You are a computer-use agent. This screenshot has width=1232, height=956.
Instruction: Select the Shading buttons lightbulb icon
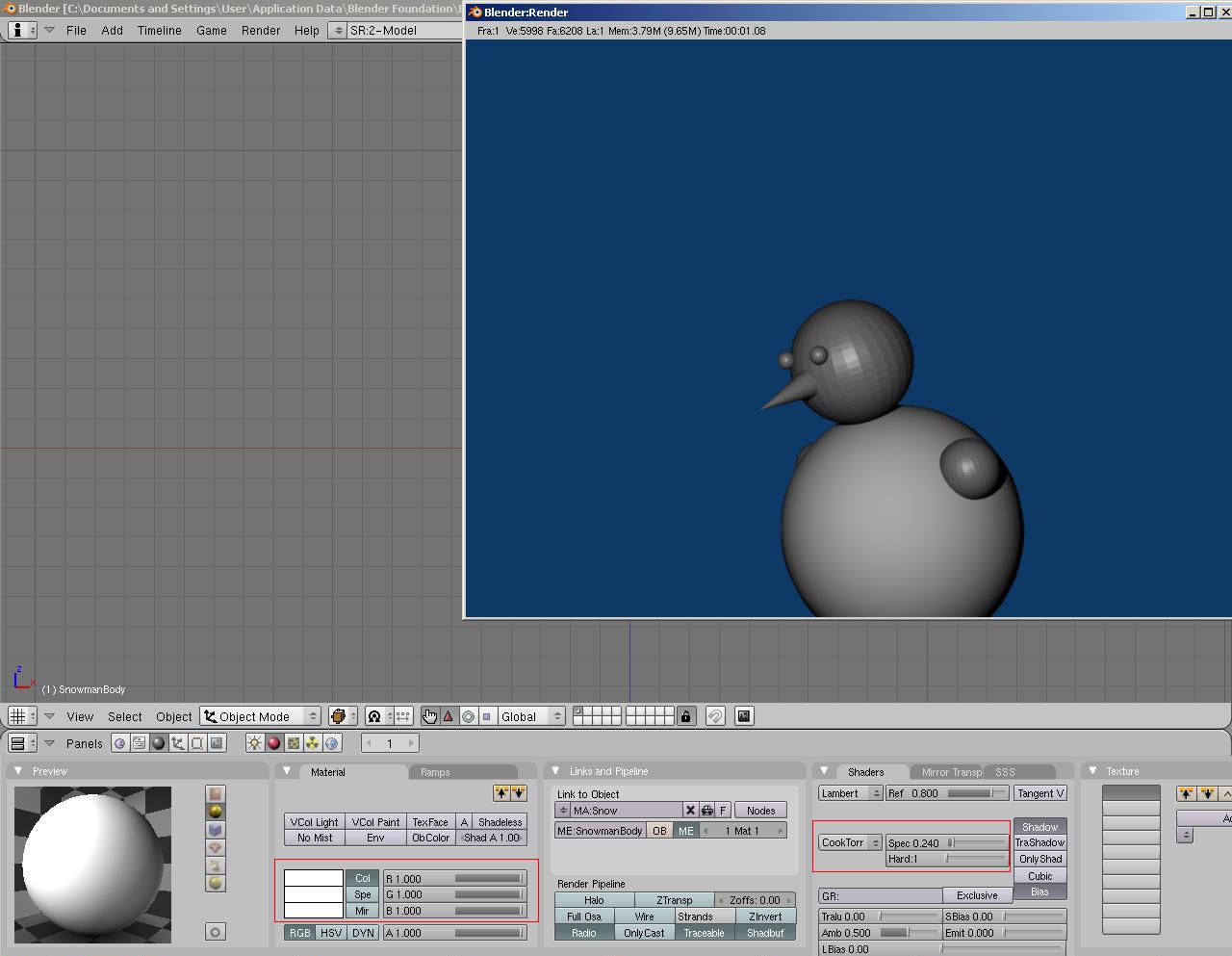pyautogui.click(x=253, y=742)
